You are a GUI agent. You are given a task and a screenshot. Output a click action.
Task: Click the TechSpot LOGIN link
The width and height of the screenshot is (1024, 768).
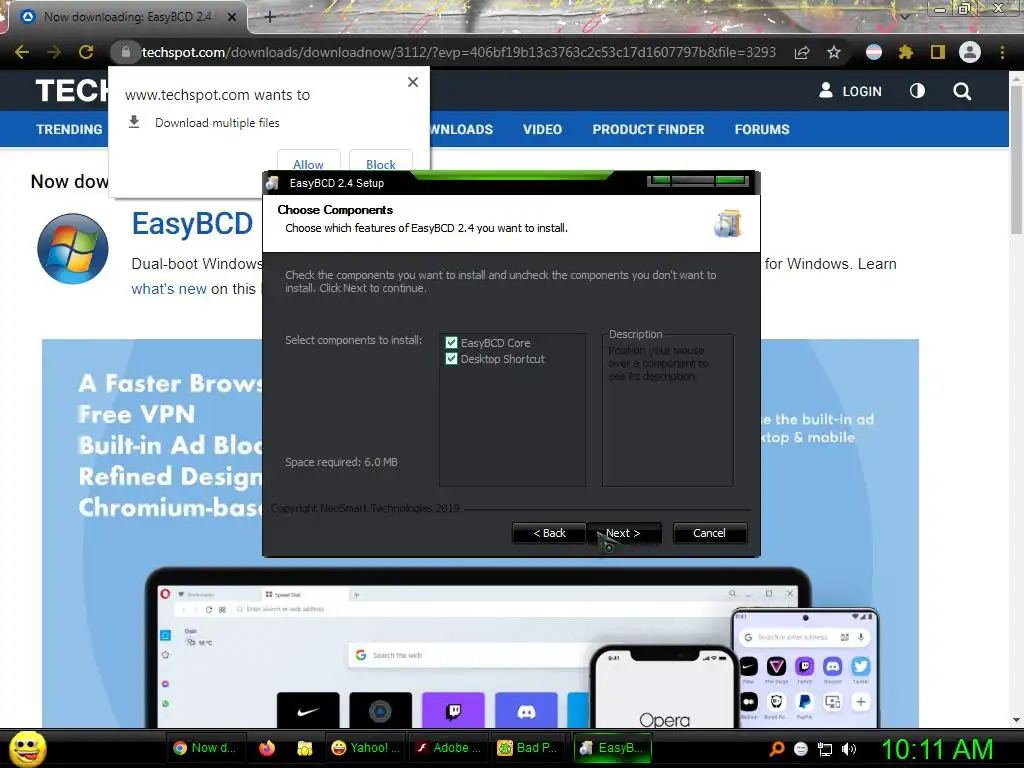click(850, 91)
